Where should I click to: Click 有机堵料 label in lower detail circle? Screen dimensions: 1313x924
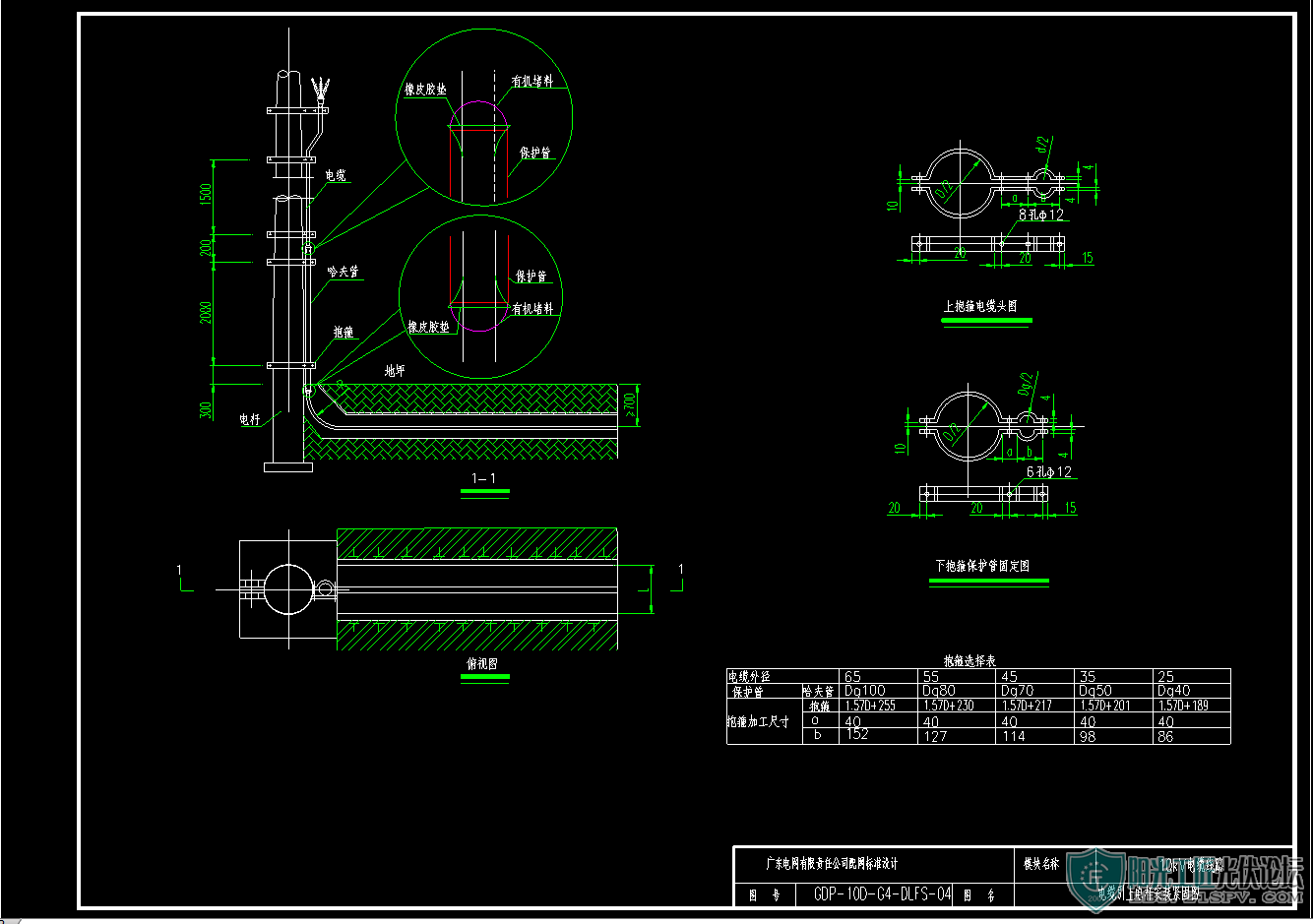click(532, 308)
